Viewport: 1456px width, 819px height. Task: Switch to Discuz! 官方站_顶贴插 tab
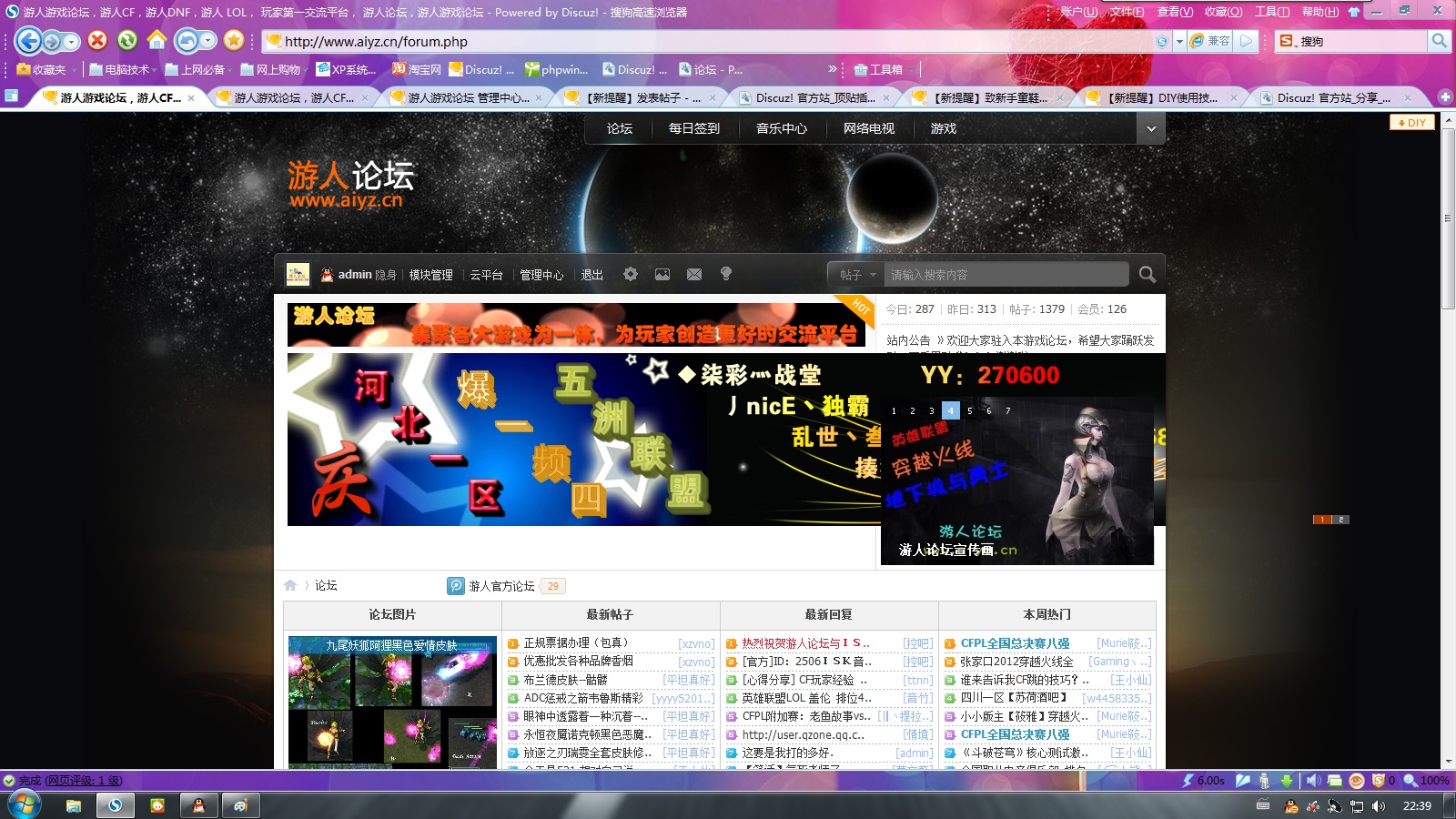814,97
